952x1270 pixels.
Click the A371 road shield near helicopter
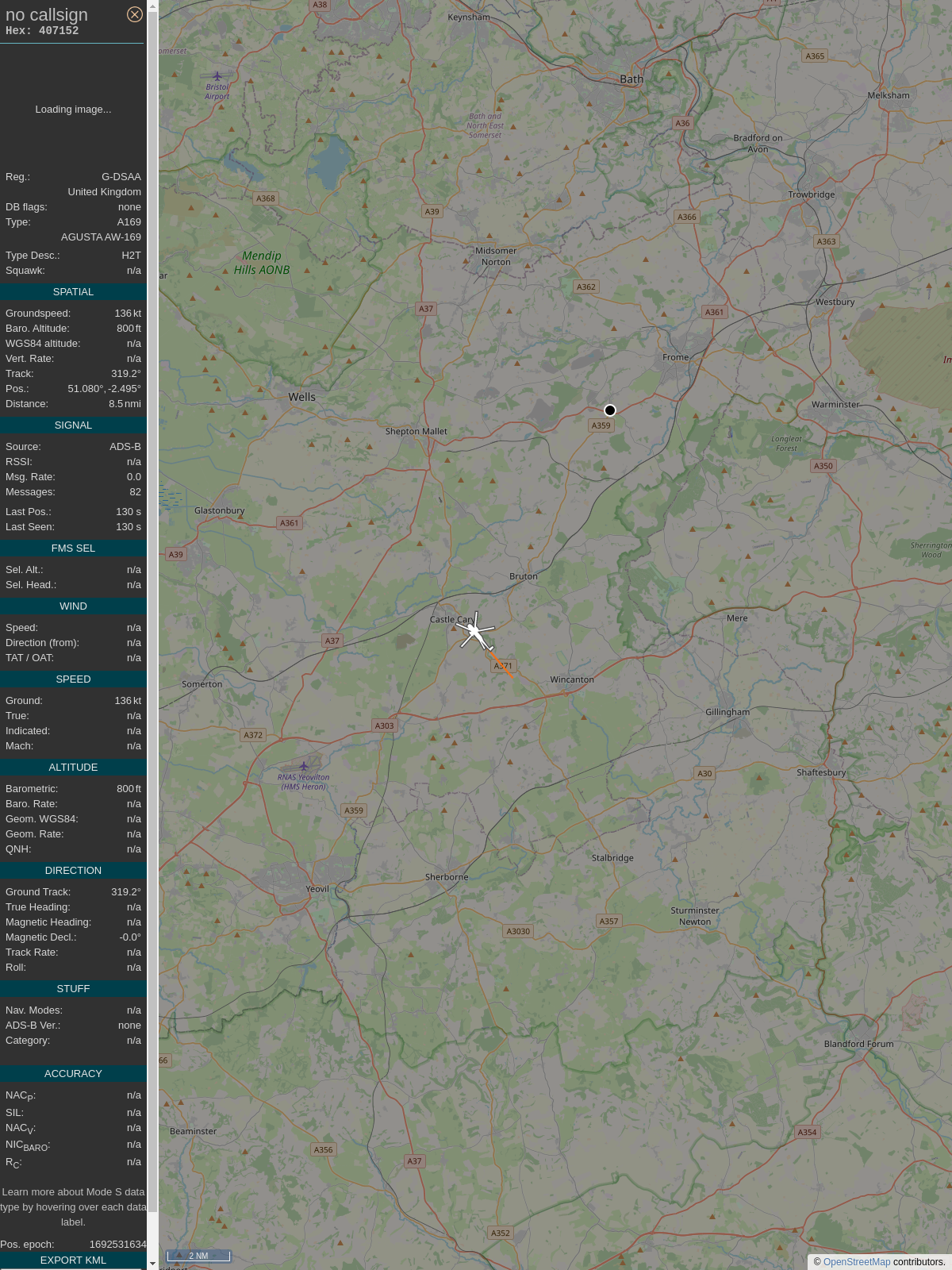coord(503,666)
